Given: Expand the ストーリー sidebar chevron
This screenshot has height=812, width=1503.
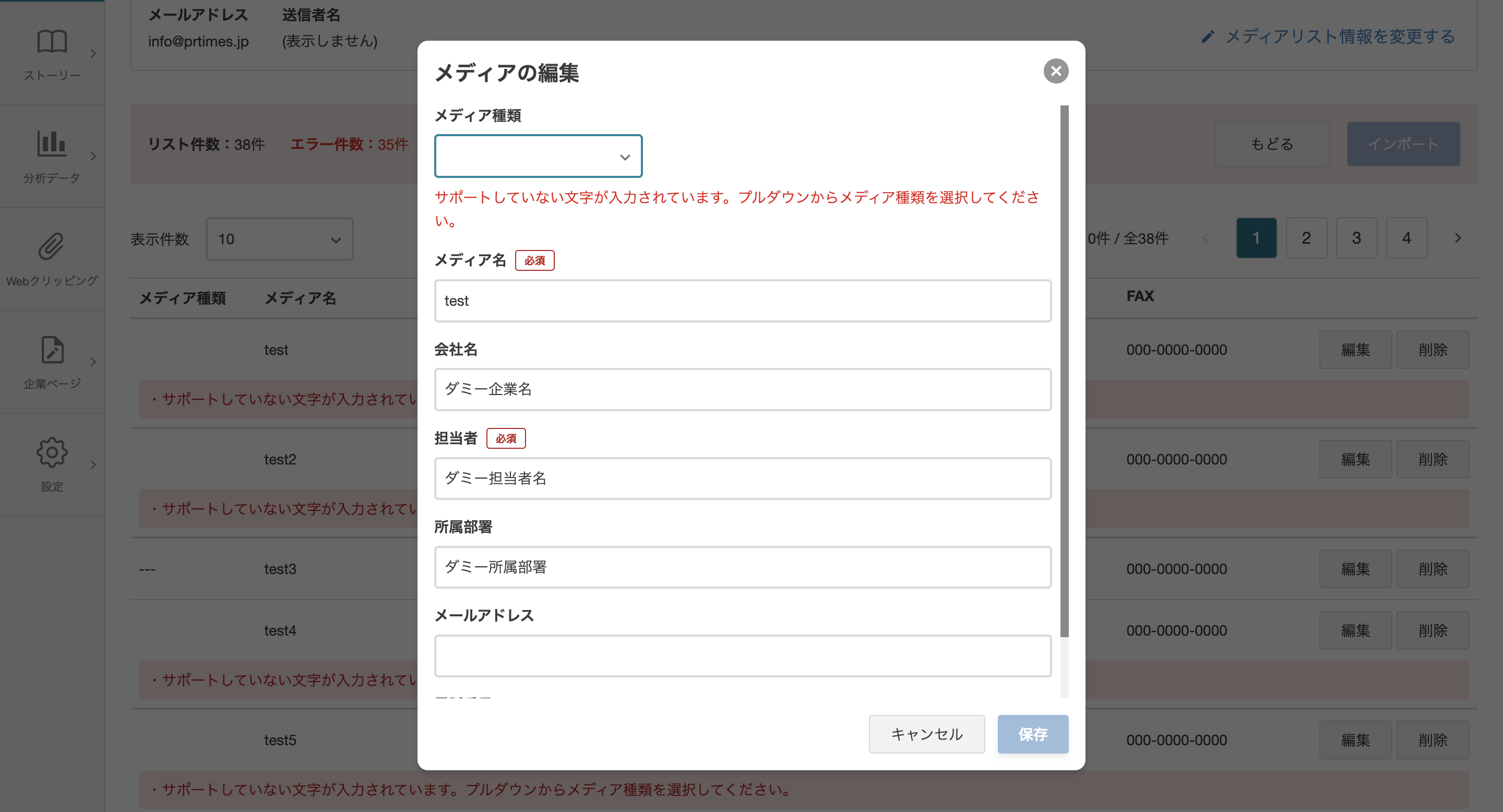Looking at the screenshot, I should coord(93,54).
